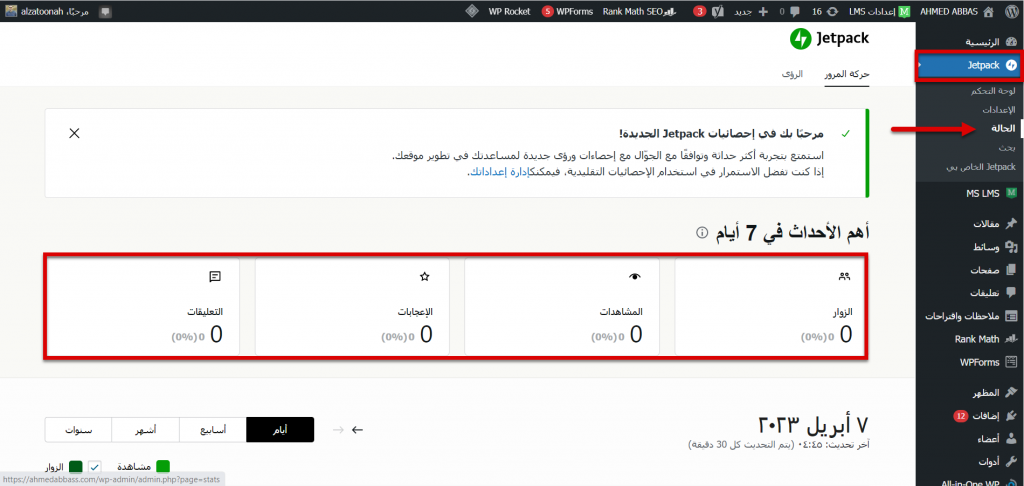Open the 16 pending updates icon

coord(825,11)
